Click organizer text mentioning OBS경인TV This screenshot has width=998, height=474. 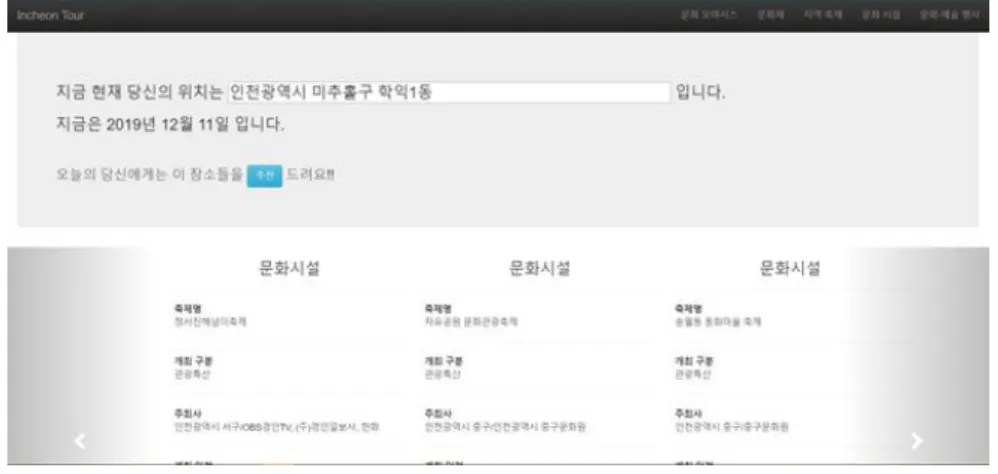pos(277,427)
